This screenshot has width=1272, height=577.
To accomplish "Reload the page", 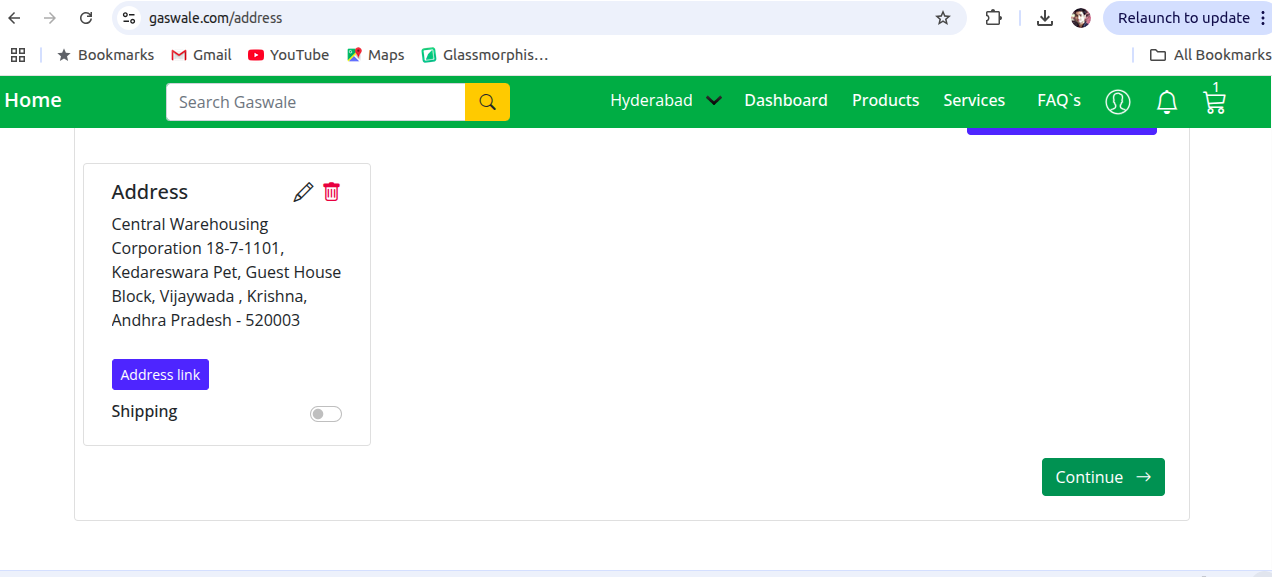I will [x=86, y=18].
